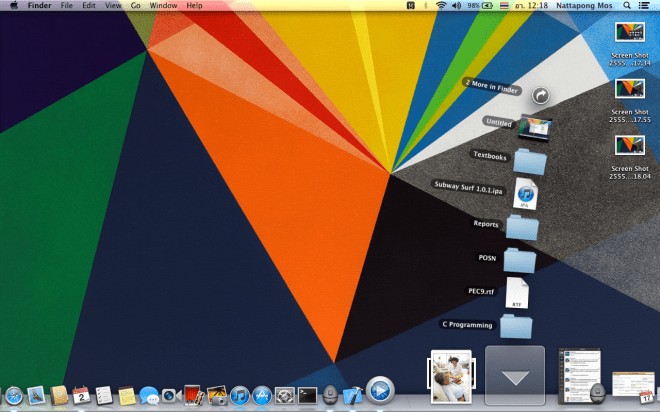Open Xcode hammer icon in Dock
This screenshot has width=660, height=412.
point(353,396)
